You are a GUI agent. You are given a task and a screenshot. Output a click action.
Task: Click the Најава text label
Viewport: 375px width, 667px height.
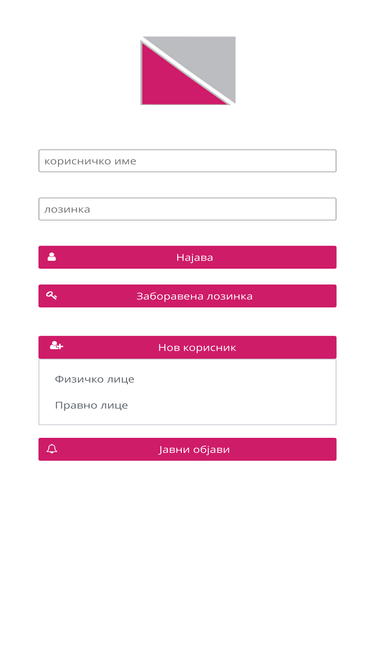tap(195, 257)
